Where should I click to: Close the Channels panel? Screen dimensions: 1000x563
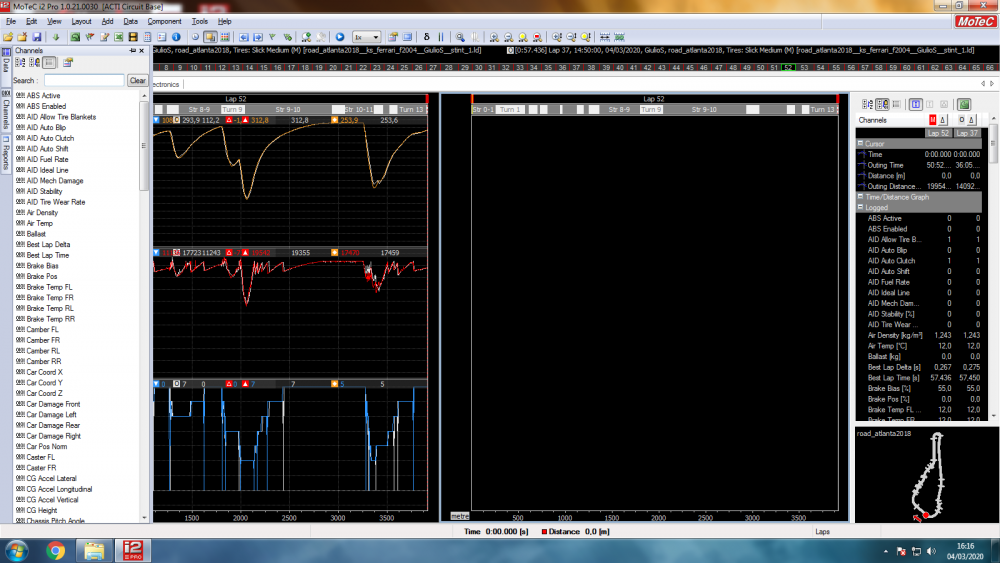point(142,50)
